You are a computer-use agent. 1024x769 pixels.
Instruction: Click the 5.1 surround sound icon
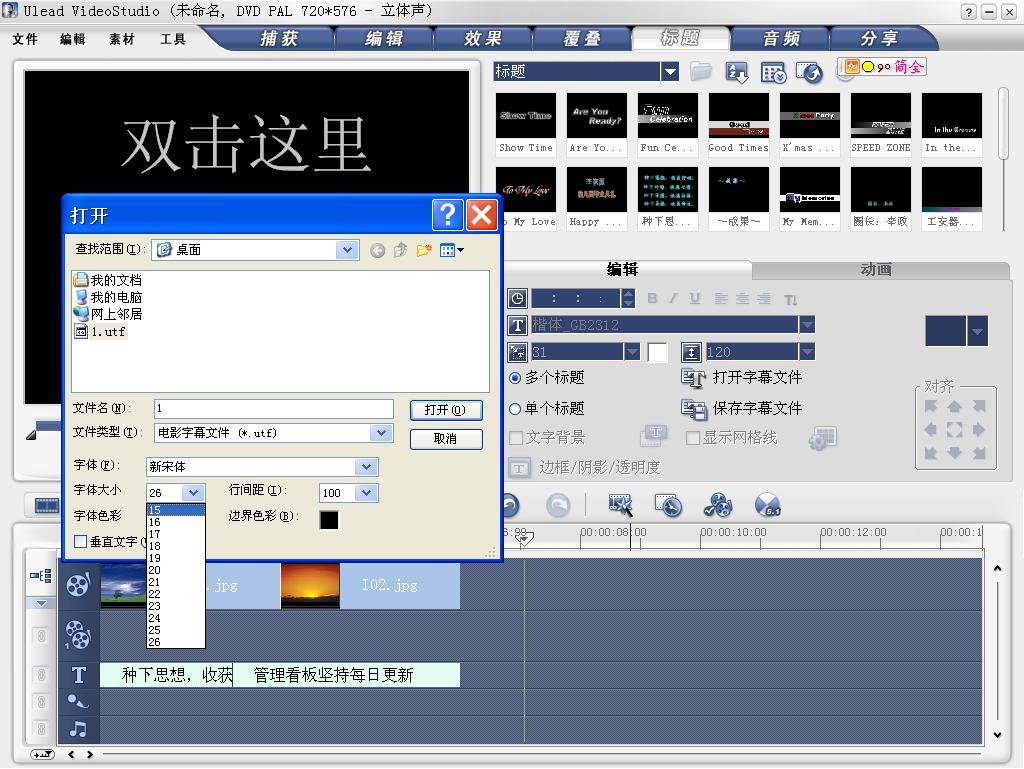767,506
